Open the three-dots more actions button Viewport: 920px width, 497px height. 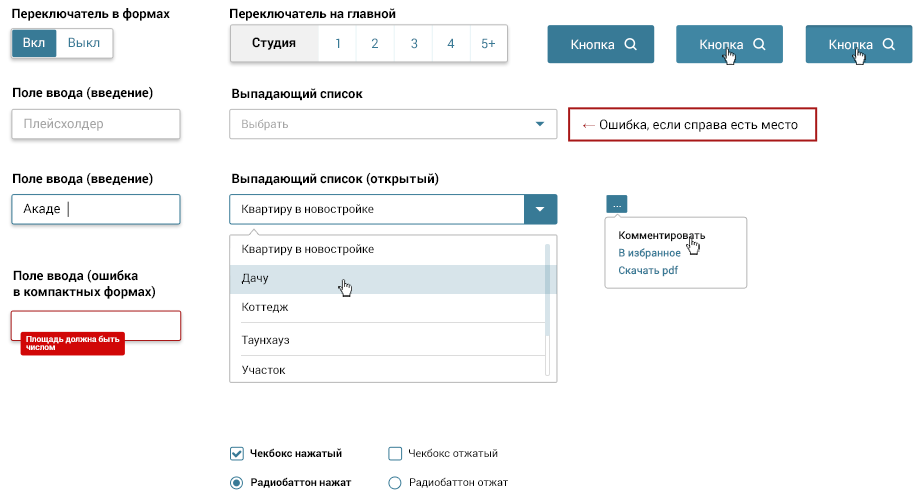point(617,204)
